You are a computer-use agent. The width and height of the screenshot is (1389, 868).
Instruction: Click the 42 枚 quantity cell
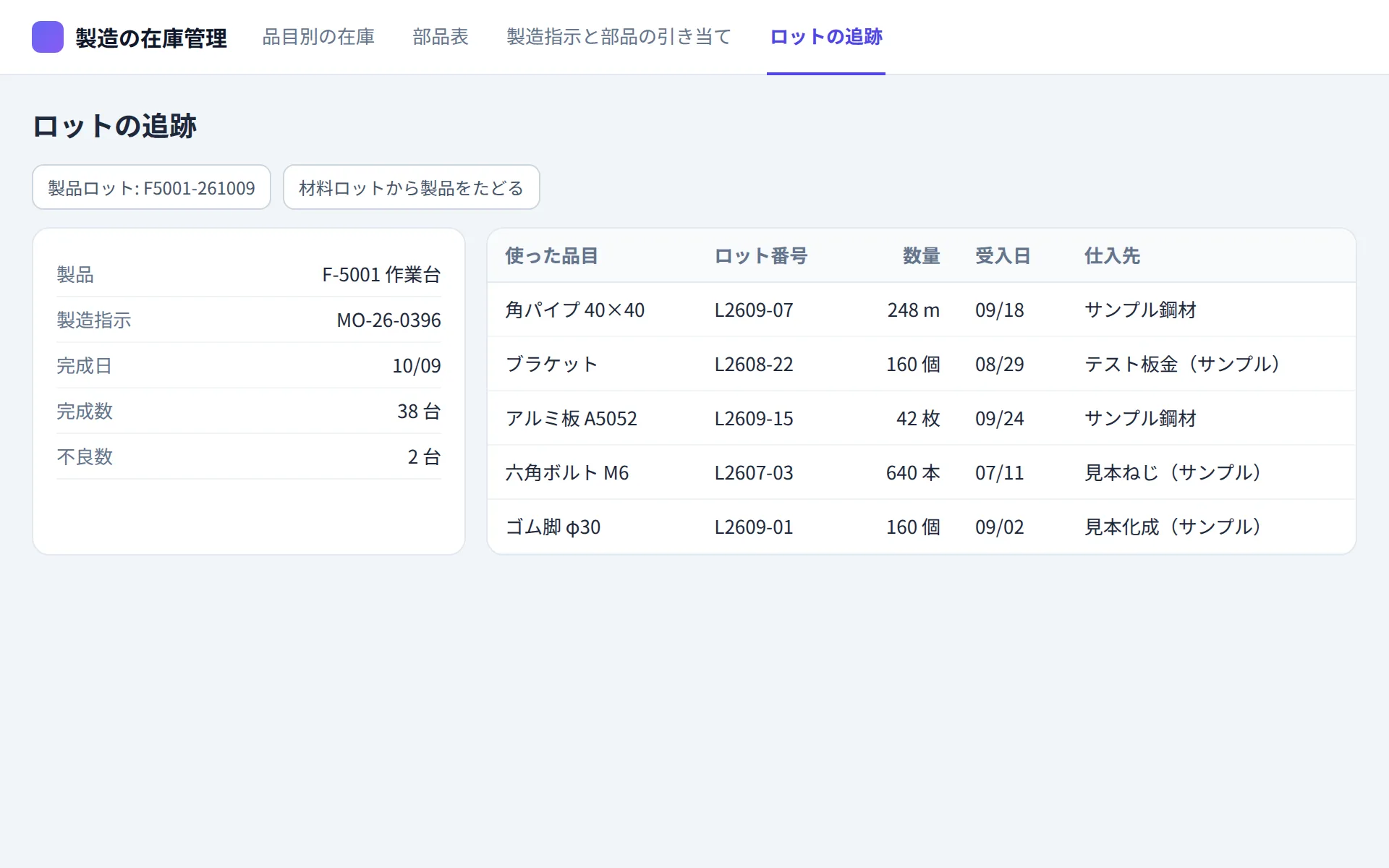click(918, 418)
